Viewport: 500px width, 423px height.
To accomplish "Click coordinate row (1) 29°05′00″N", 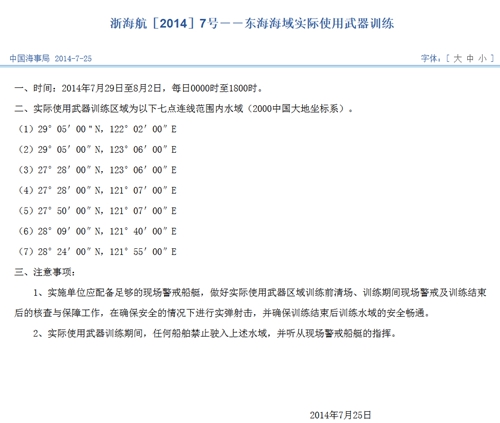I will click(97, 129).
